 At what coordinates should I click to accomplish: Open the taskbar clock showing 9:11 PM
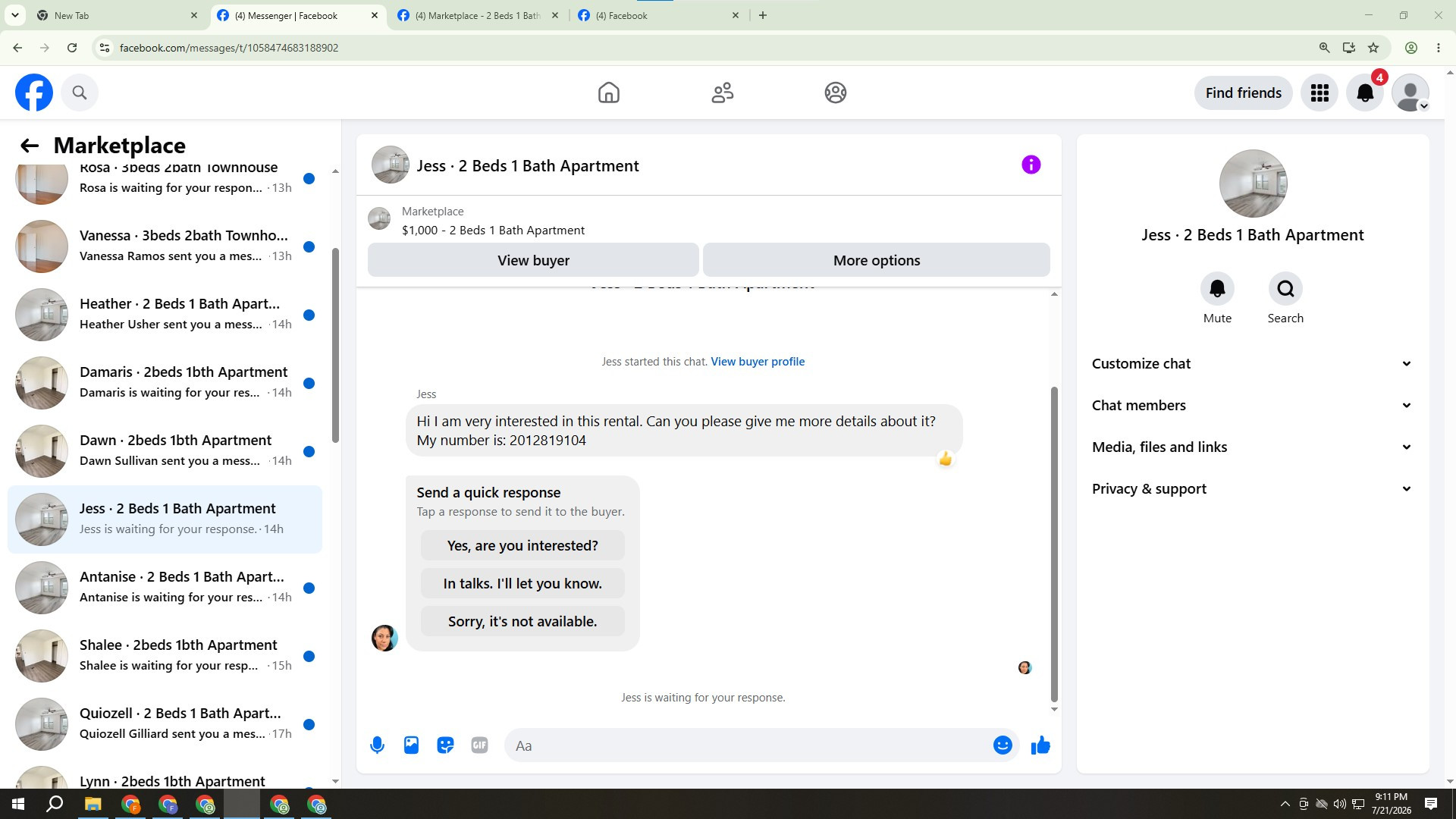pyautogui.click(x=1391, y=804)
